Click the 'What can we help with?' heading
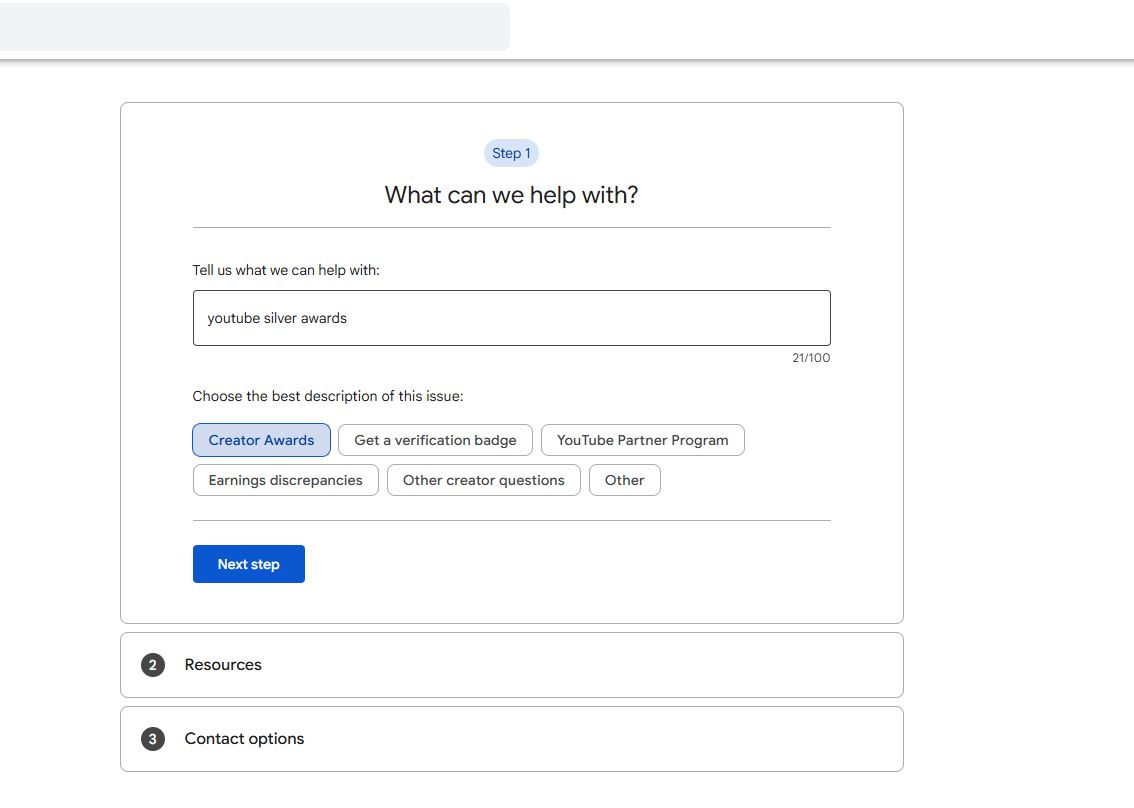Image resolution: width=1134 pixels, height=808 pixels. (x=511, y=195)
